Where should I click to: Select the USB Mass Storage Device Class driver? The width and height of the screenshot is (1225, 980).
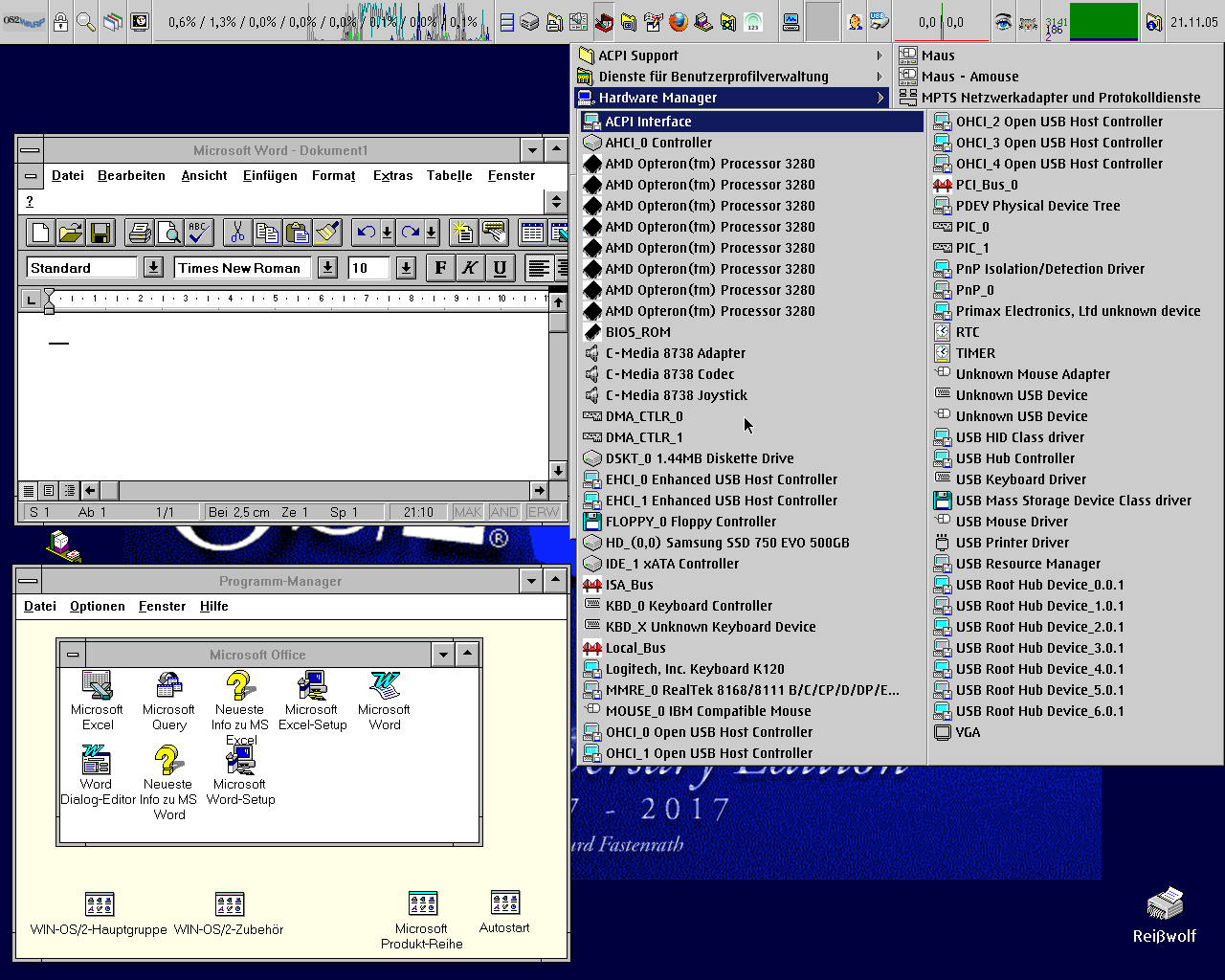[x=1074, y=501]
